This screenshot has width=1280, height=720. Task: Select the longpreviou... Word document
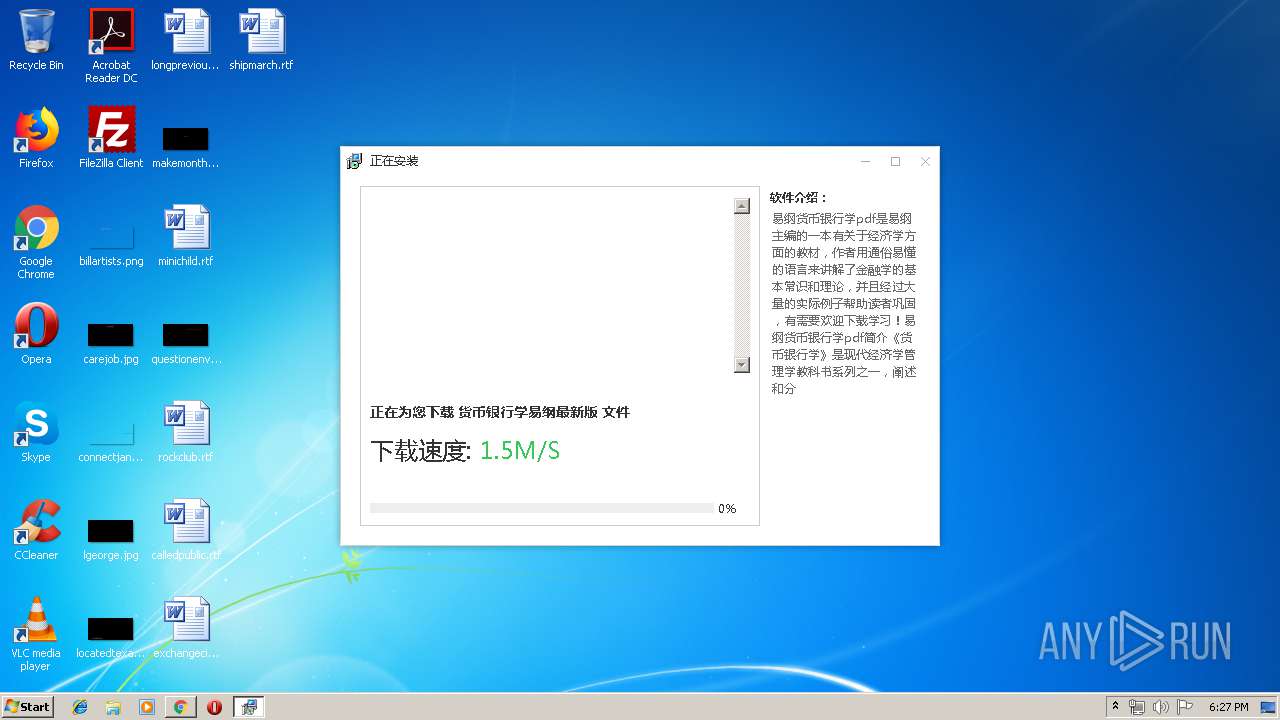coord(185,40)
